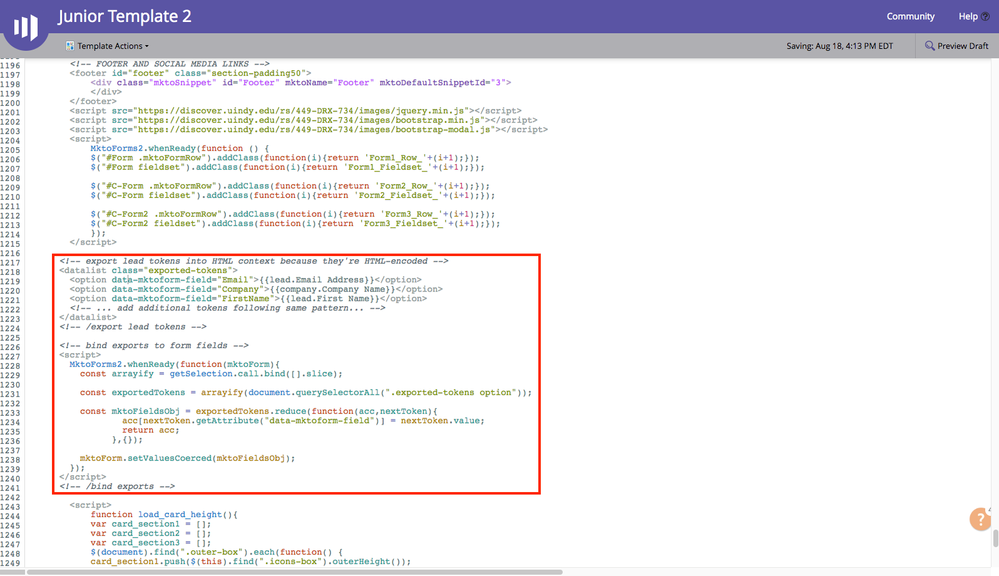Click the 'function load_card_height(){' line
999x576 pixels.
[164, 515]
